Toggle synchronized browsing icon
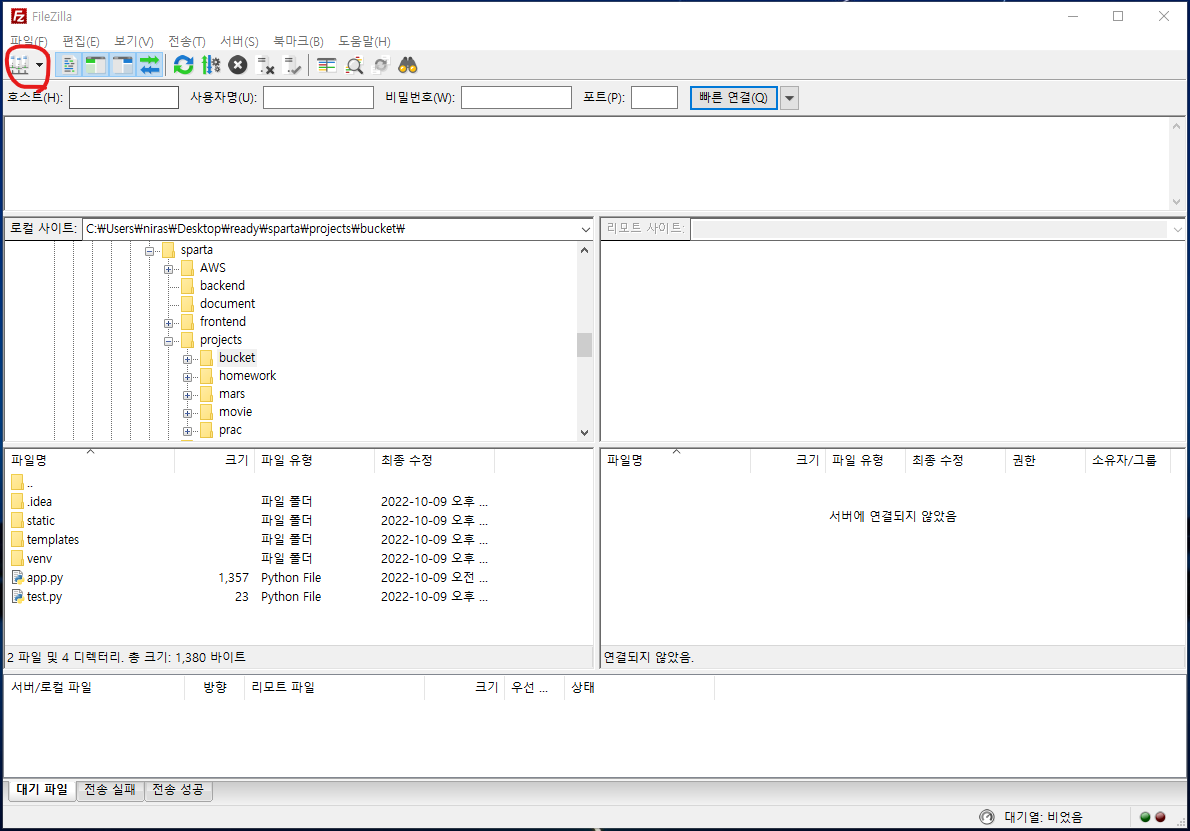 (x=381, y=65)
